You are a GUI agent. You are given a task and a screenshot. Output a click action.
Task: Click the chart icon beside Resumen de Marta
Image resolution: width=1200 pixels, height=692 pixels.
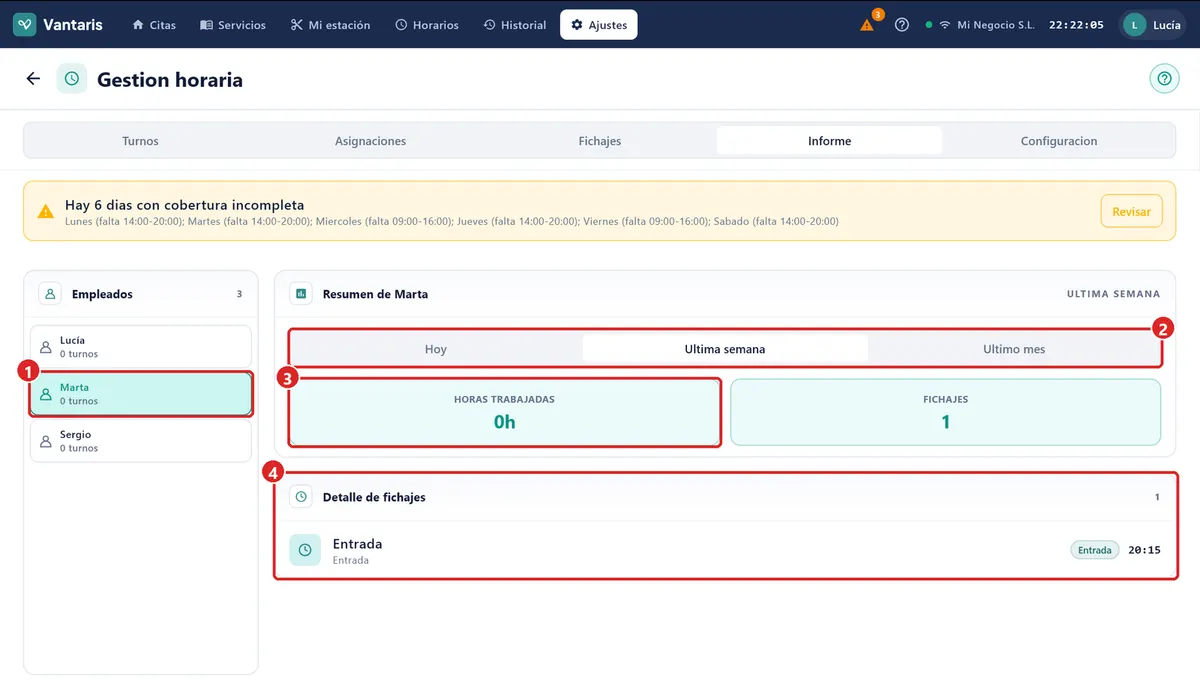[x=301, y=294]
